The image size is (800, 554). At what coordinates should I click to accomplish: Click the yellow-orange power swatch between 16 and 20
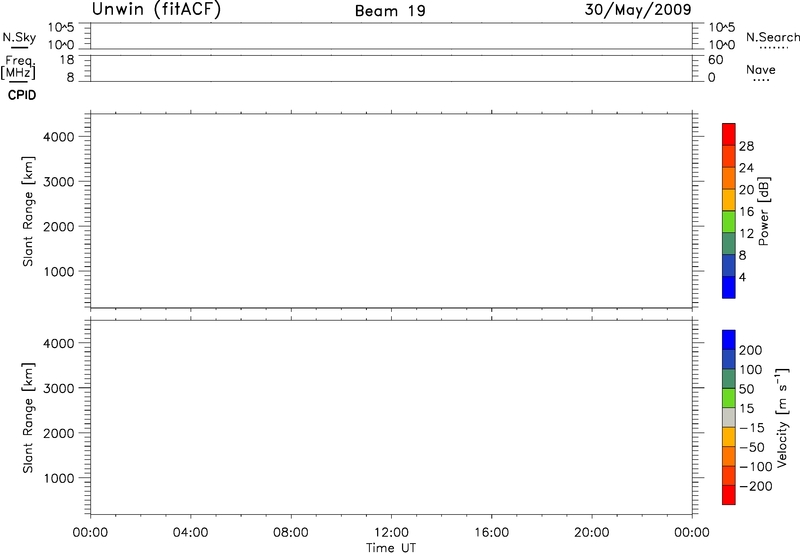(x=729, y=200)
